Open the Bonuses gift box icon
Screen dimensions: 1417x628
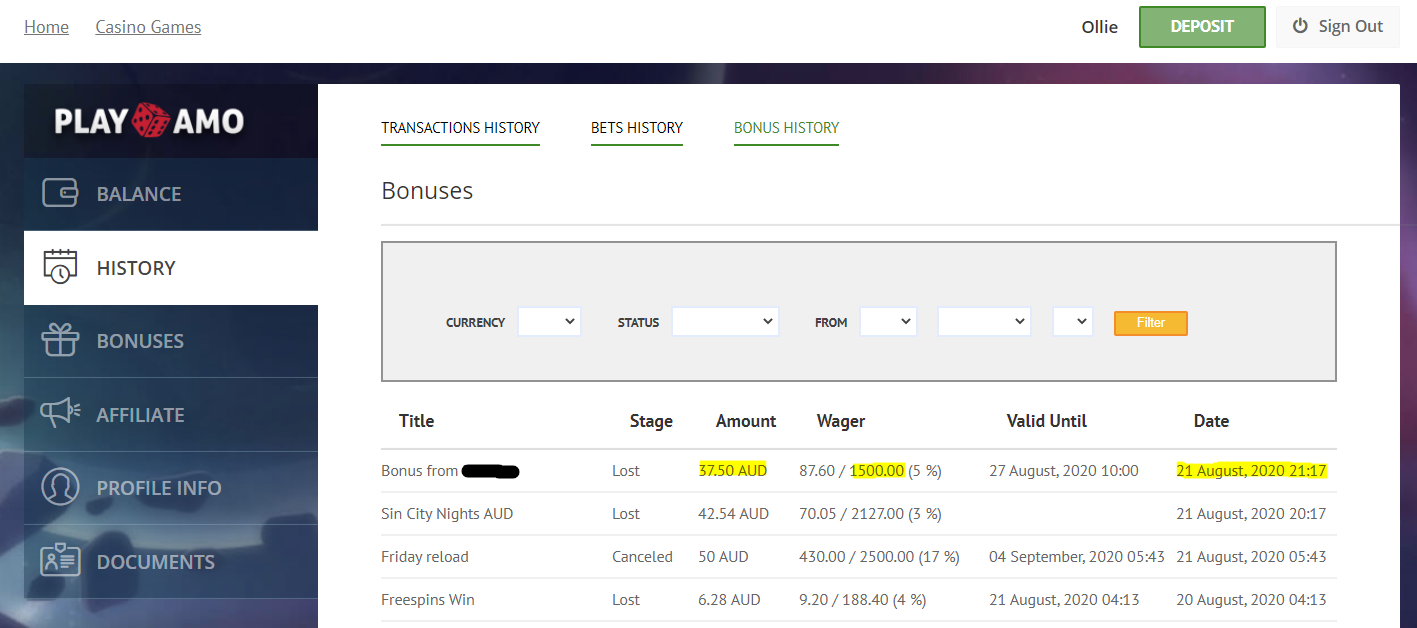pyautogui.click(x=60, y=340)
